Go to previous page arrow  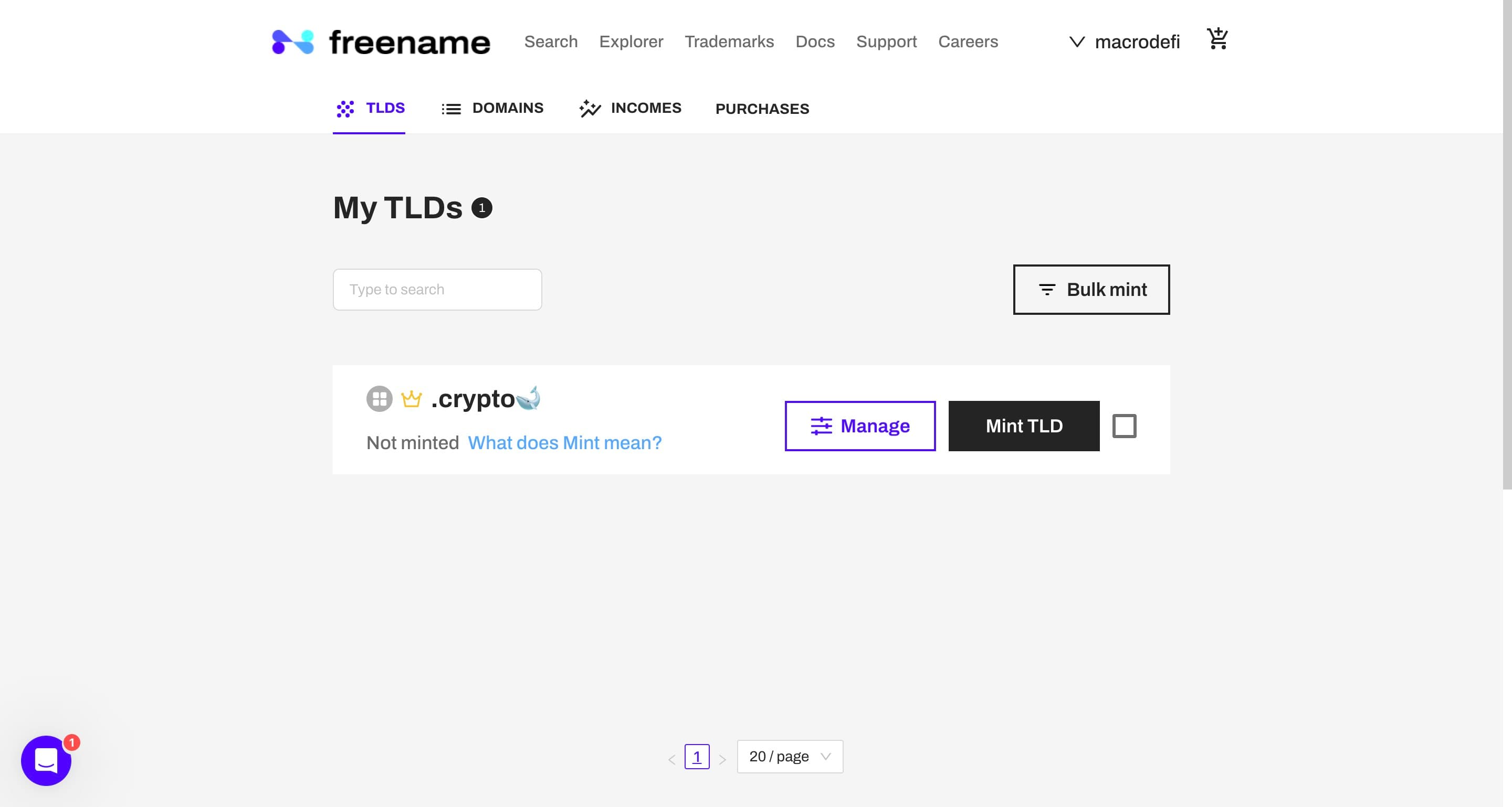tap(671, 759)
